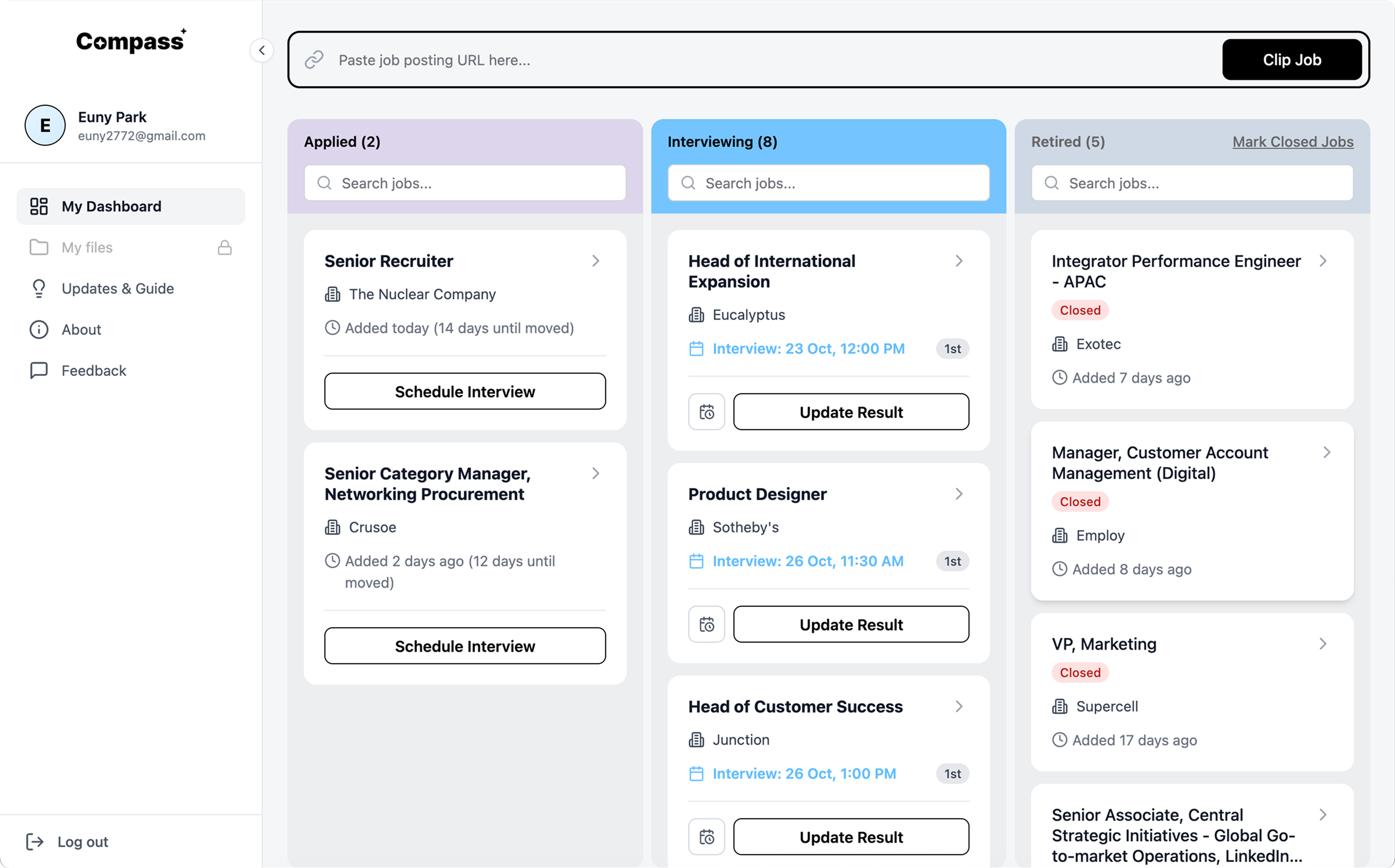The width and height of the screenshot is (1395, 868).
Task: Click the reschedule icon on Junction card
Action: (706, 836)
